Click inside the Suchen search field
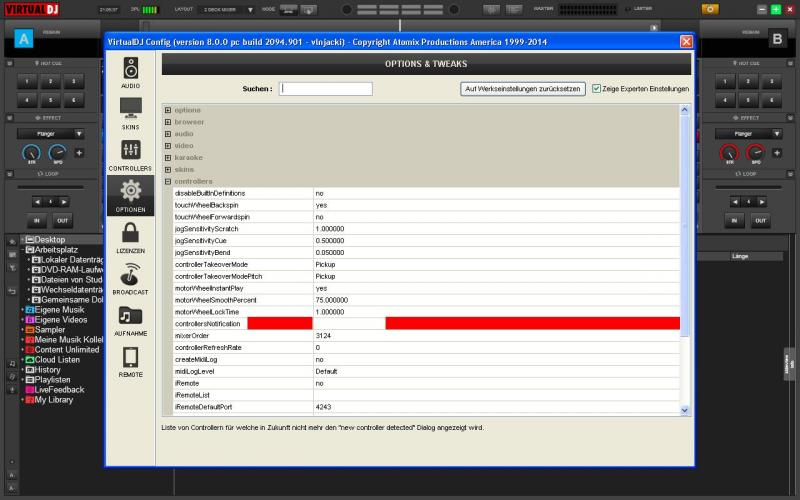The height and width of the screenshot is (500, 800). [326, 89]
